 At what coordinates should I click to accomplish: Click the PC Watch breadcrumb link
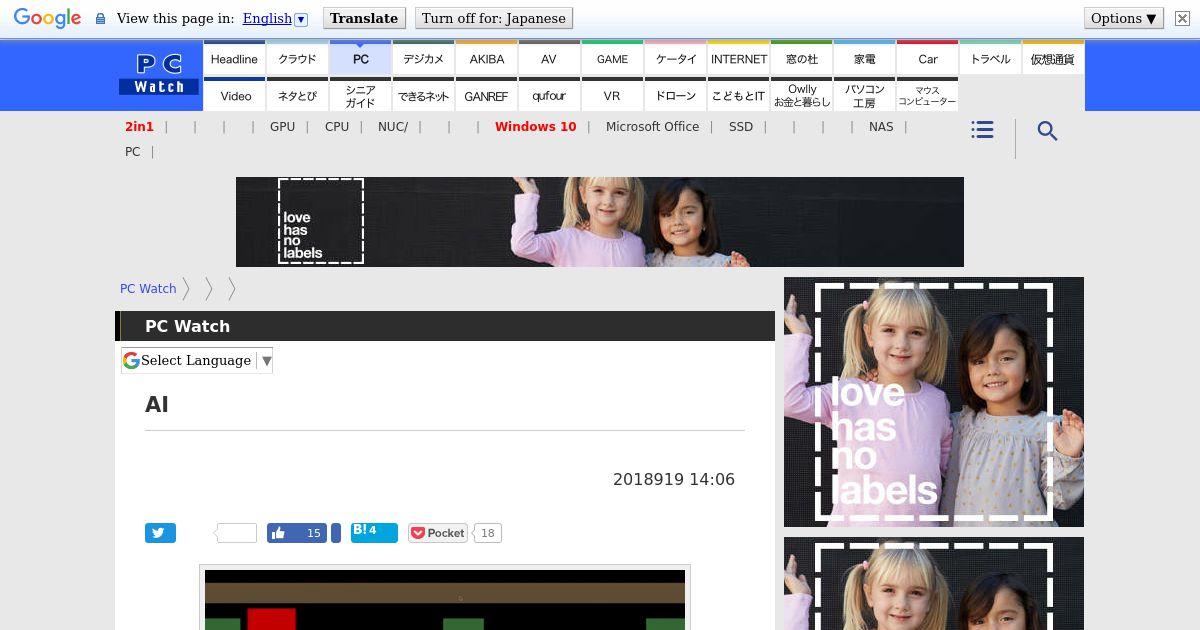(148, 288)
